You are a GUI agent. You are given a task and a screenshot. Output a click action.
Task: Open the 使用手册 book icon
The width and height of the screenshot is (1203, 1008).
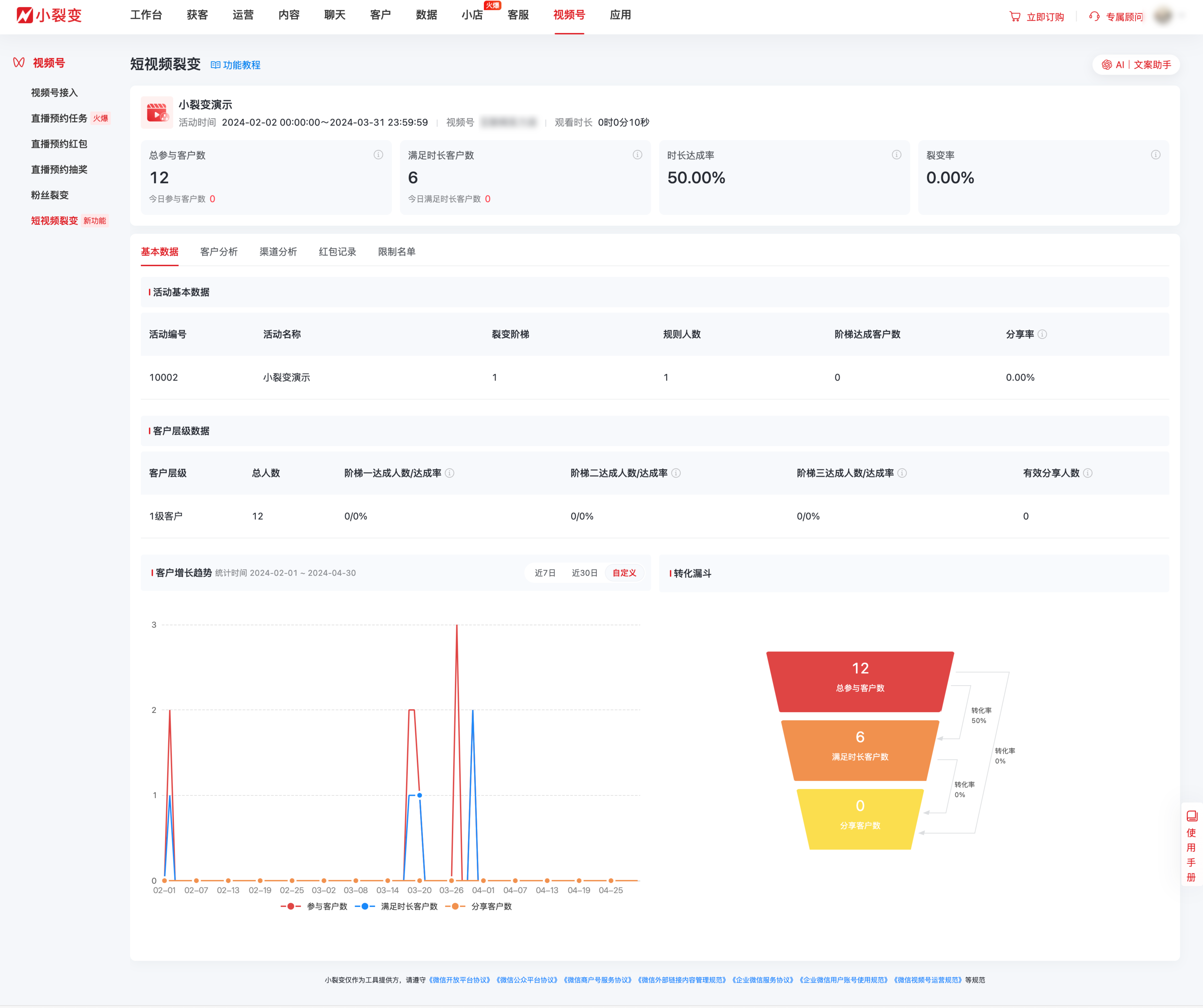coord(1192,816)
